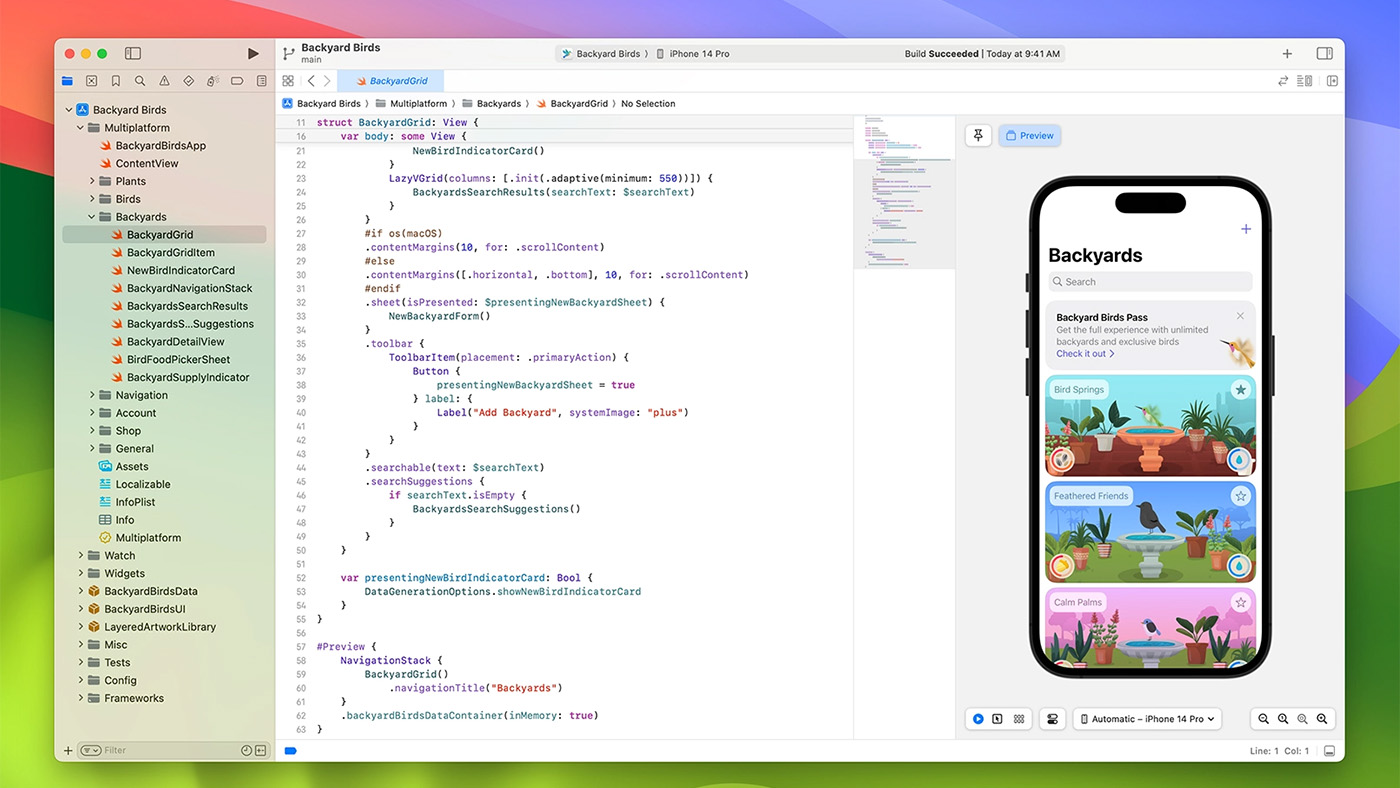Tap the Check it out link
This screenshot has height=788, width=1400.
(x=1085, y=353)
